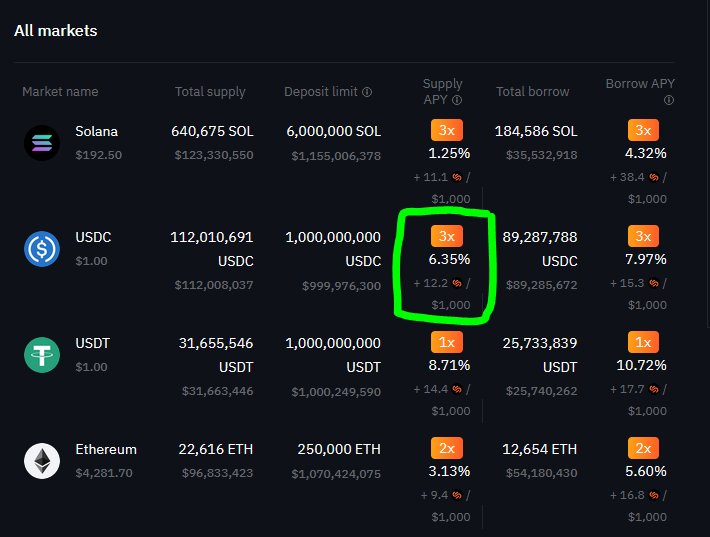The height and width of the screenshot is (537, 710).
Task: Click deposit limit 6,000,000 SOL
Action: [334, 131]
